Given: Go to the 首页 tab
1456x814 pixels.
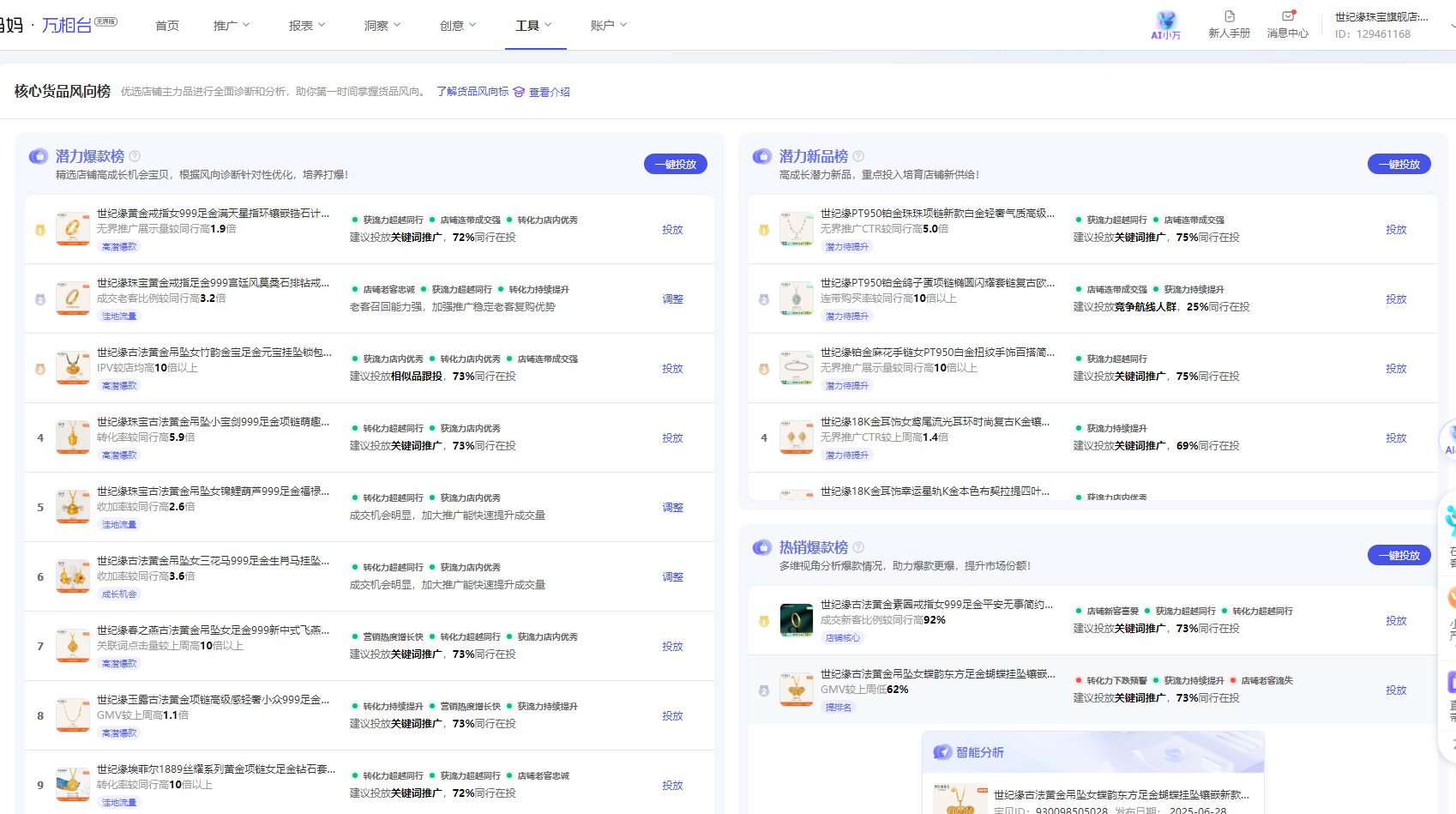Looking at the screenshot, I should 167,26.
